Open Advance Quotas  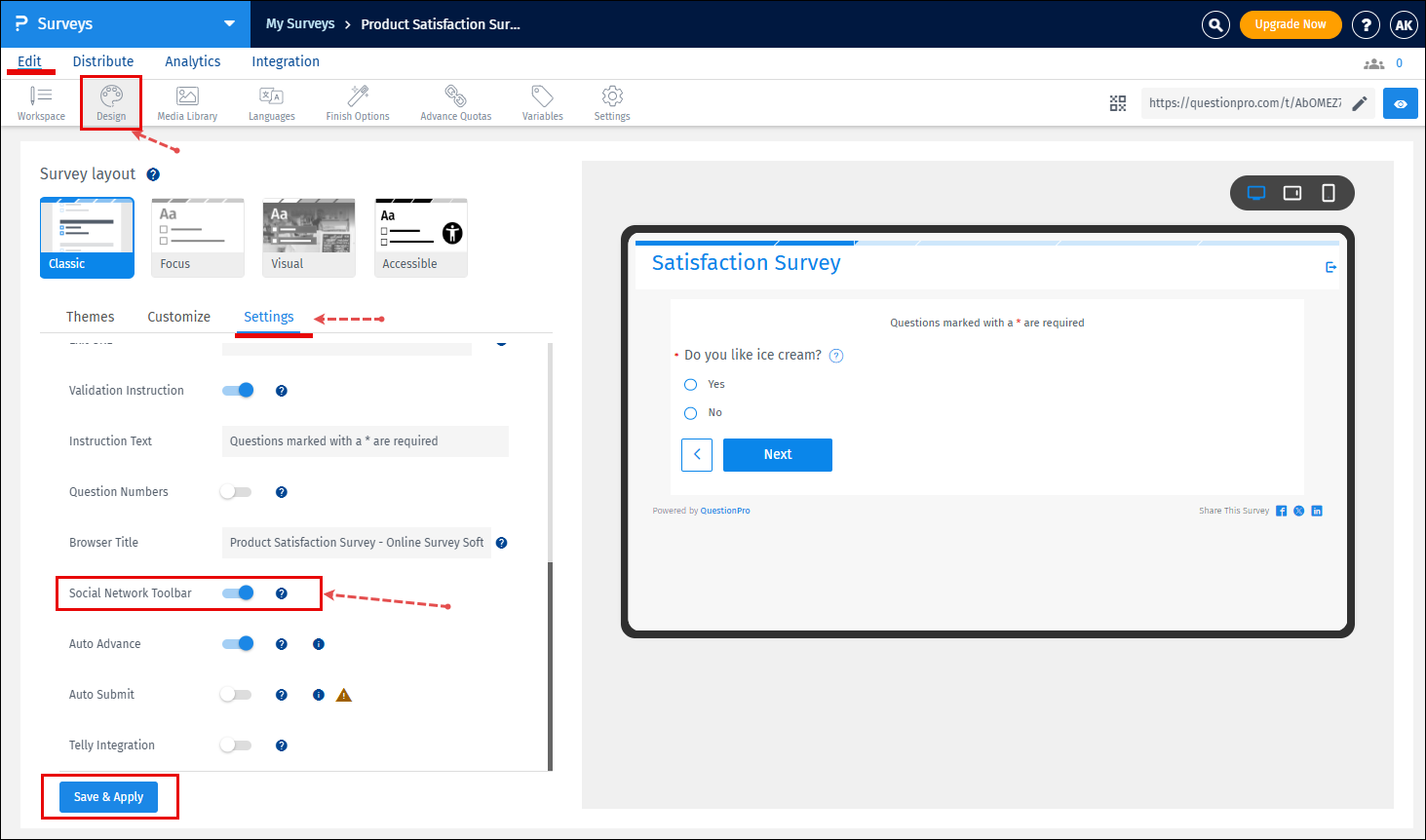point(454,101)
